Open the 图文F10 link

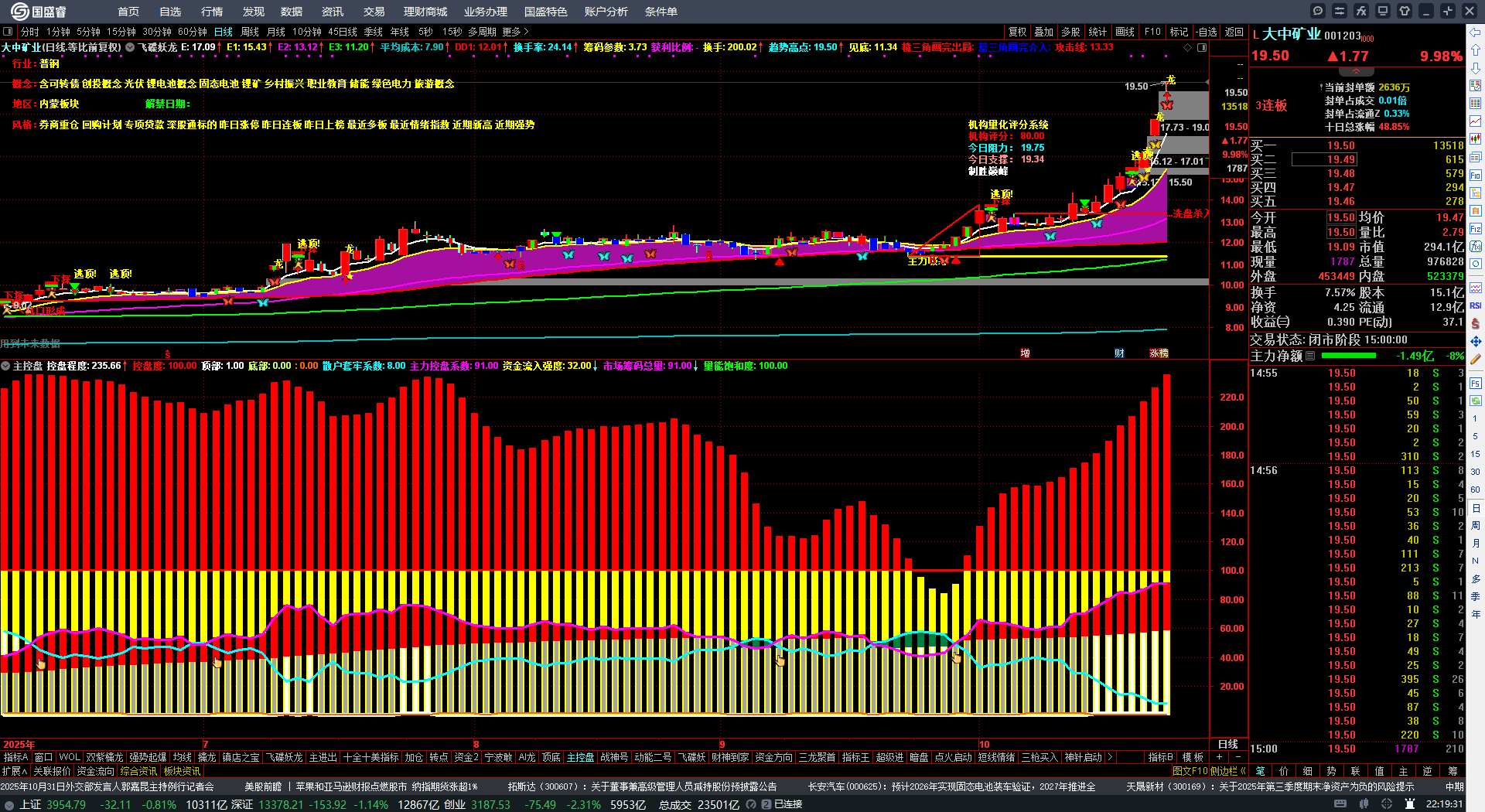pyautogui.click(x=1190, y=771)
